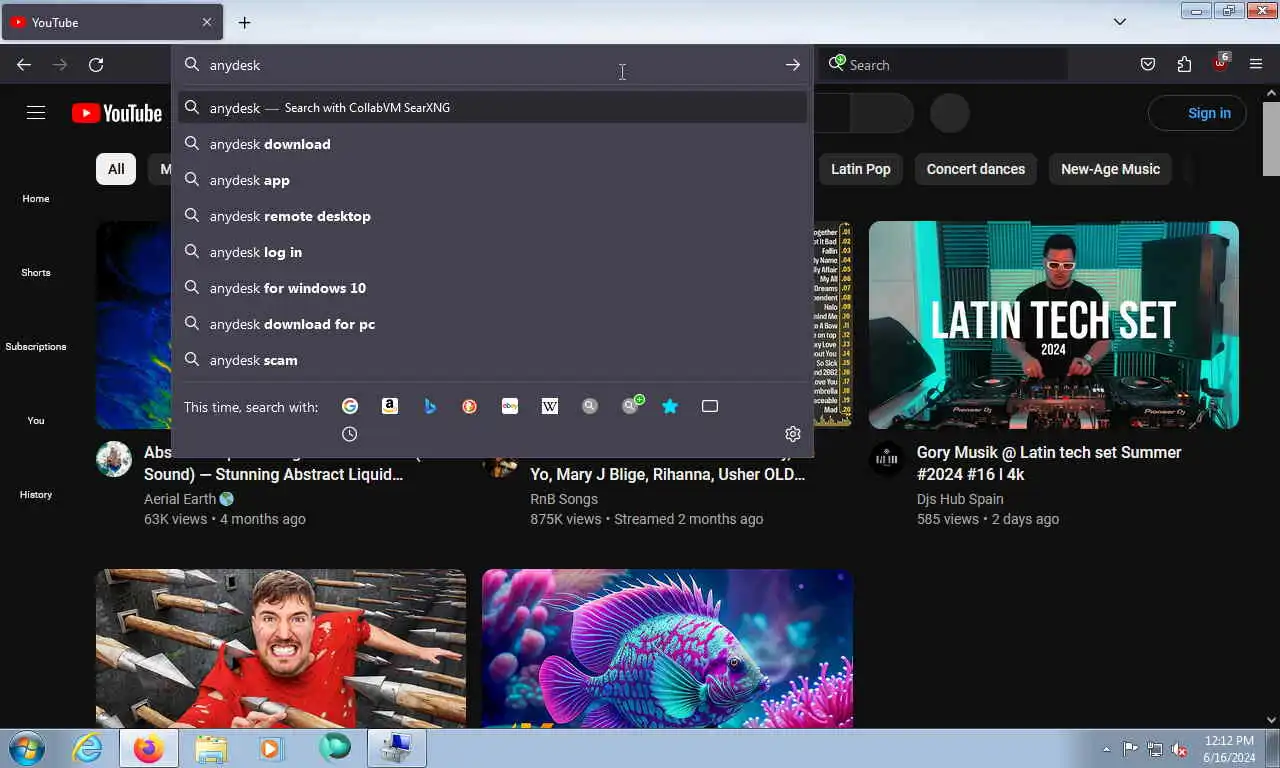Open Djs Hub Spain channel avatar

(887, 460)
